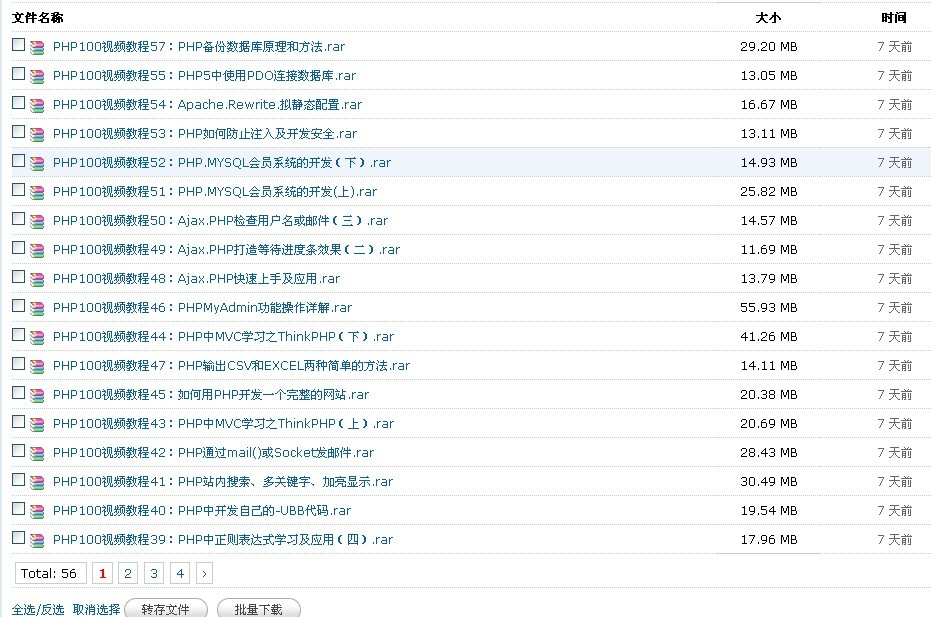The image size is (931, 617).
Task: Click the 取消选择 link
Action: (x=96, y=610)
